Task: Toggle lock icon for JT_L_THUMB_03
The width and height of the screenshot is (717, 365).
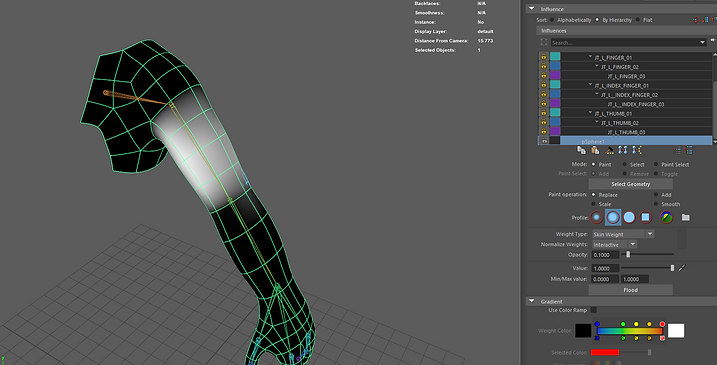Action: [544, 132]
